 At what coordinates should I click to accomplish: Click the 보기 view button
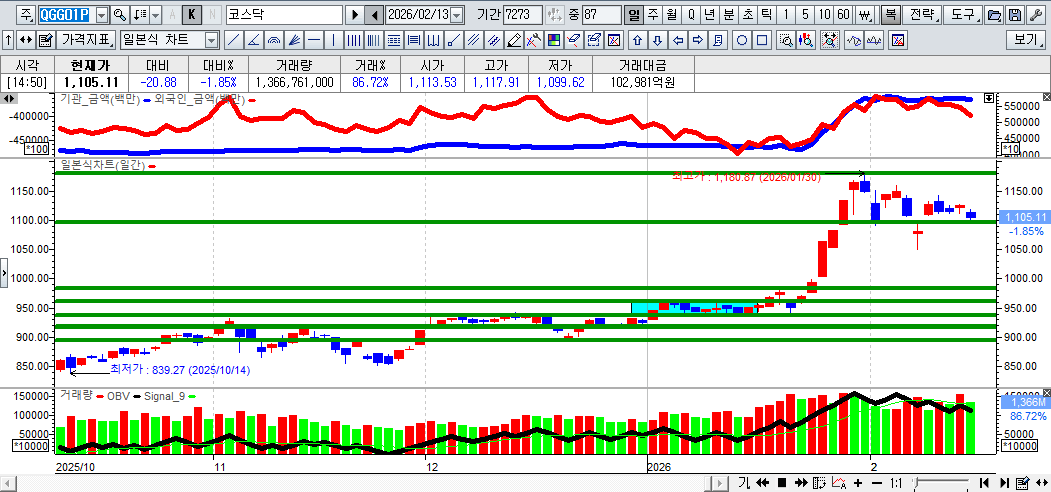[1026, 40]
